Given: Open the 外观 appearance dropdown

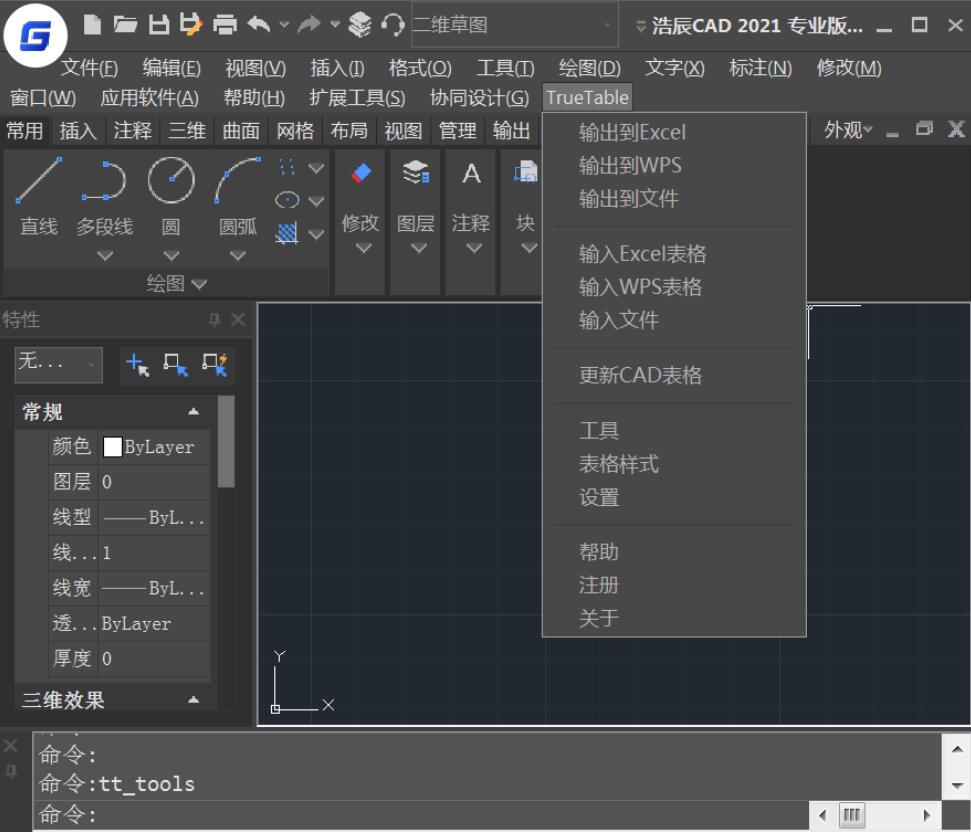Looking at the screenshot, I should (848, 130).
